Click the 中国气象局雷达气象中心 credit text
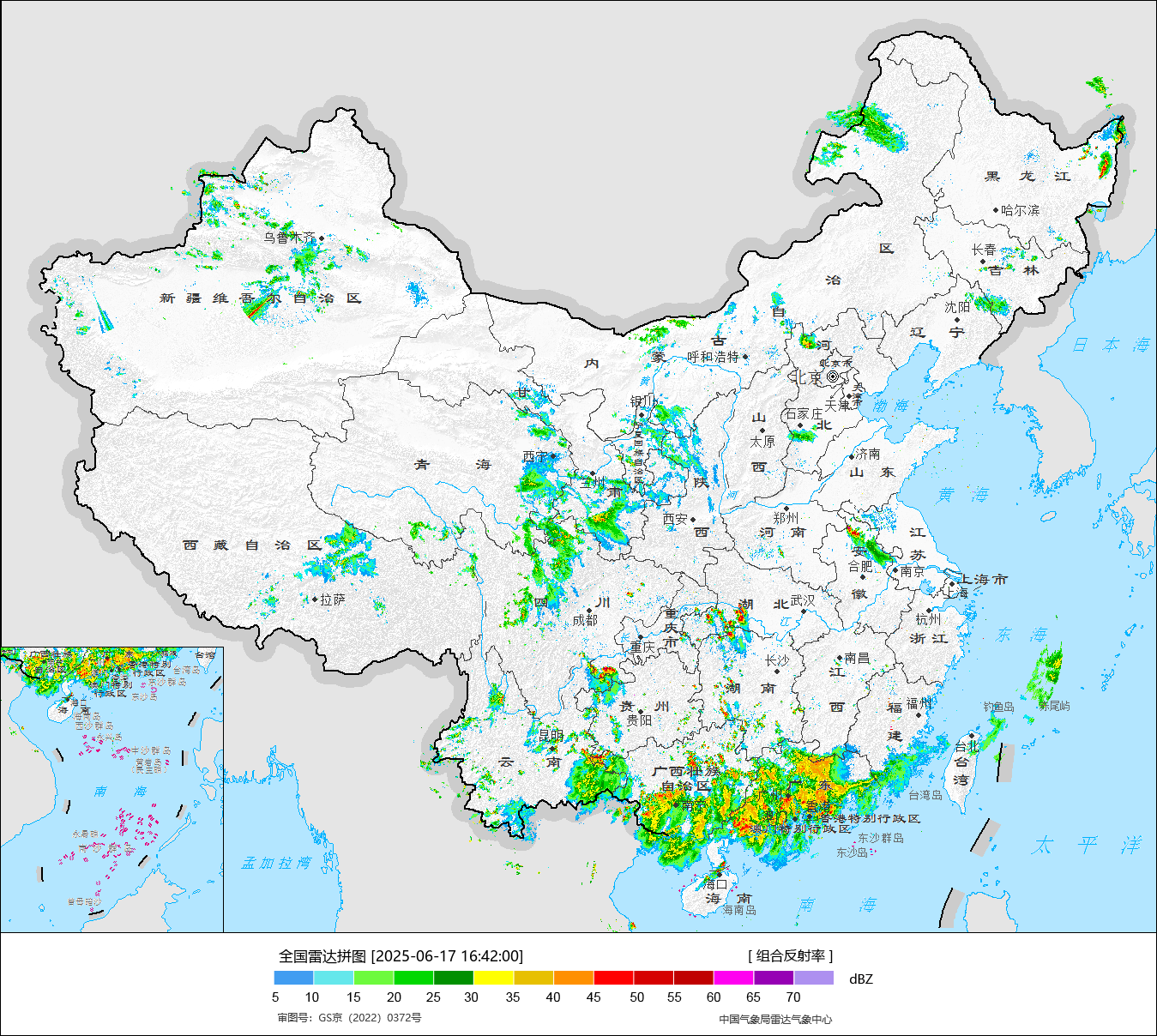The height and width of the screenshot is (1036, 1157). 775,1019
